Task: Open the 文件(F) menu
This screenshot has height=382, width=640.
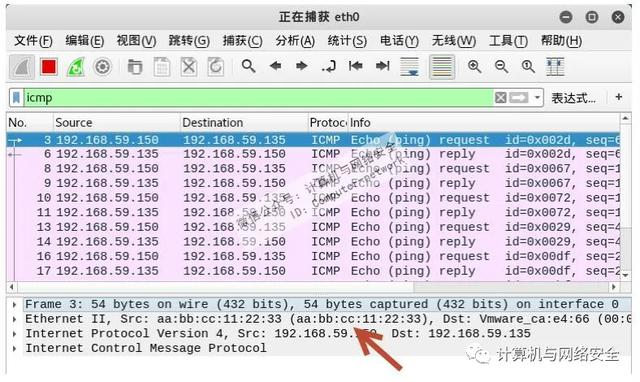Action: tap(33, 41)
